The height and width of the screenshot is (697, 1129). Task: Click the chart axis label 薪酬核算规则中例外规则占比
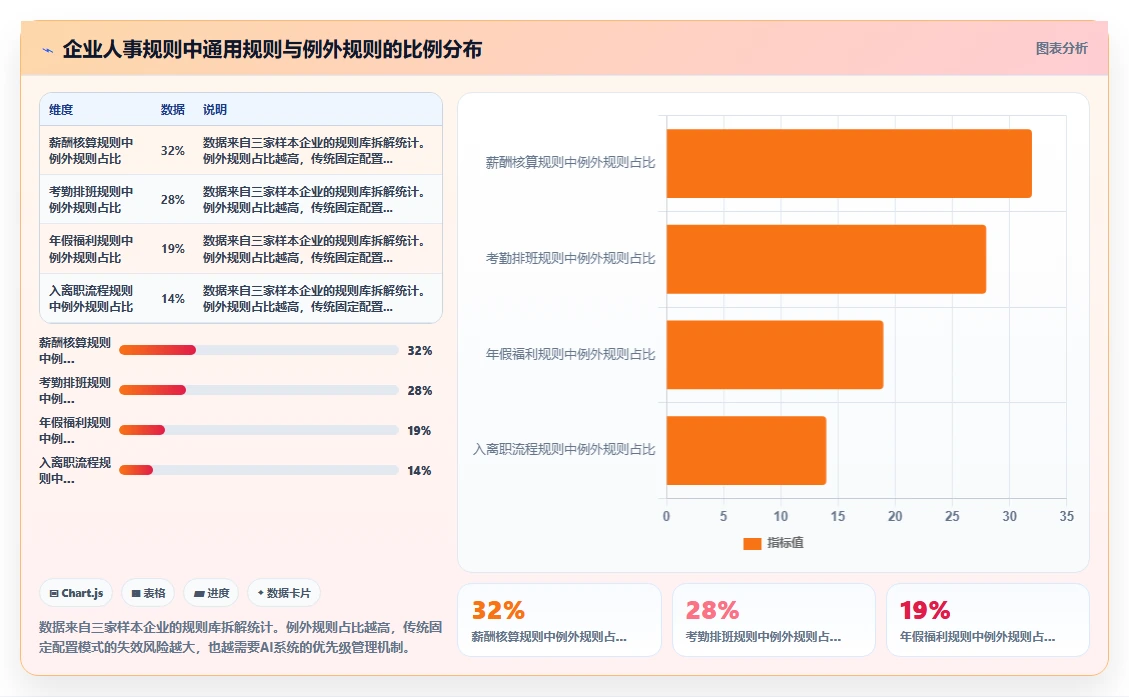coord(570,163)
